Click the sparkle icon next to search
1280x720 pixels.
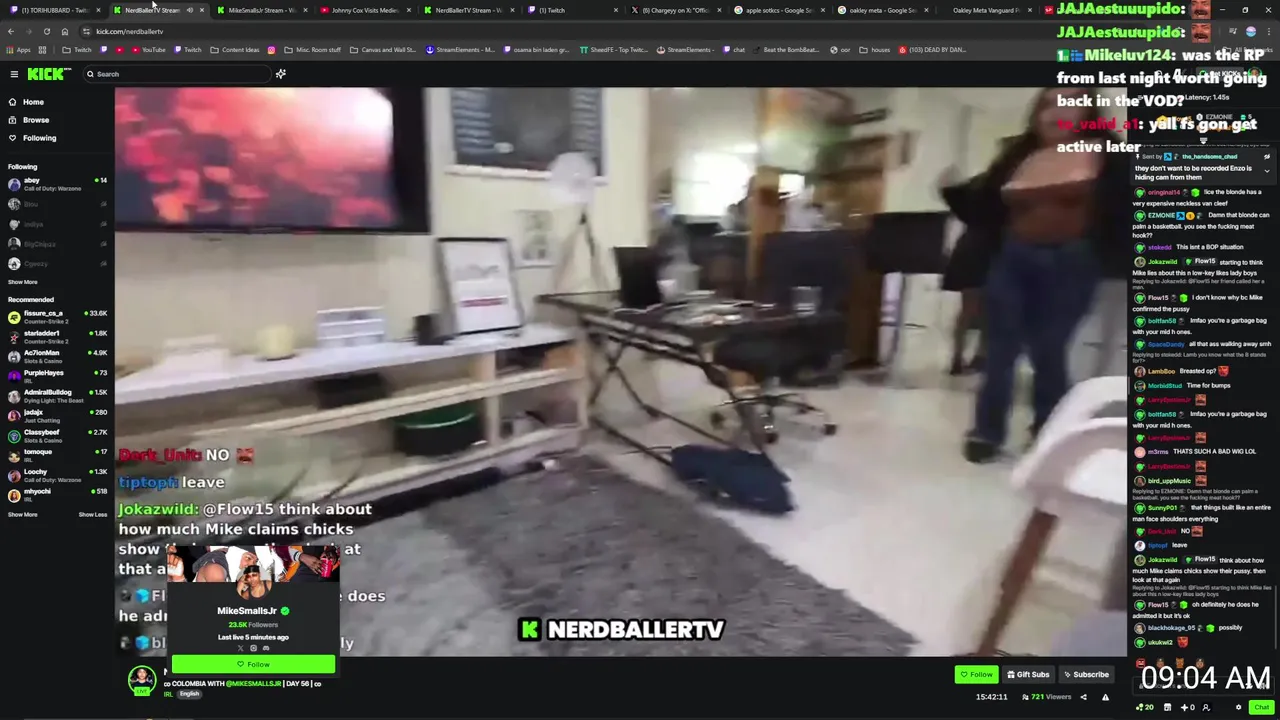281,74
